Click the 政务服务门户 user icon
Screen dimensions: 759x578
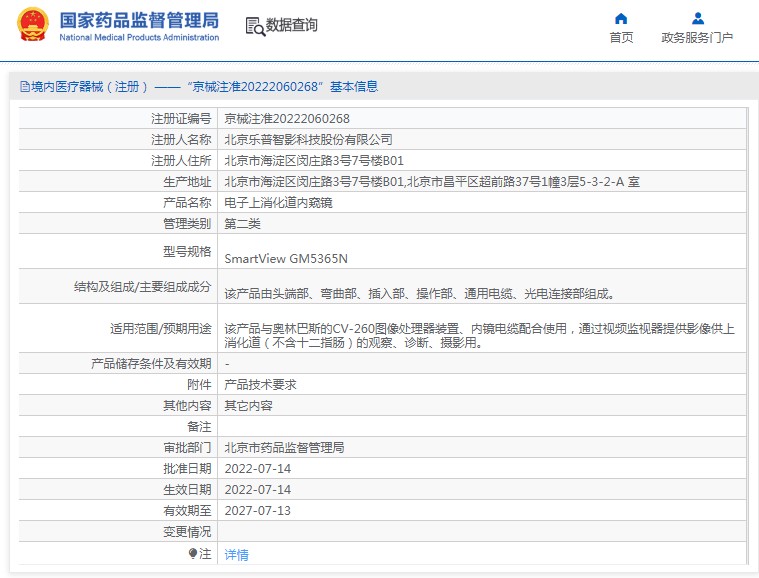pyautogui.click(x=698, y=18)
